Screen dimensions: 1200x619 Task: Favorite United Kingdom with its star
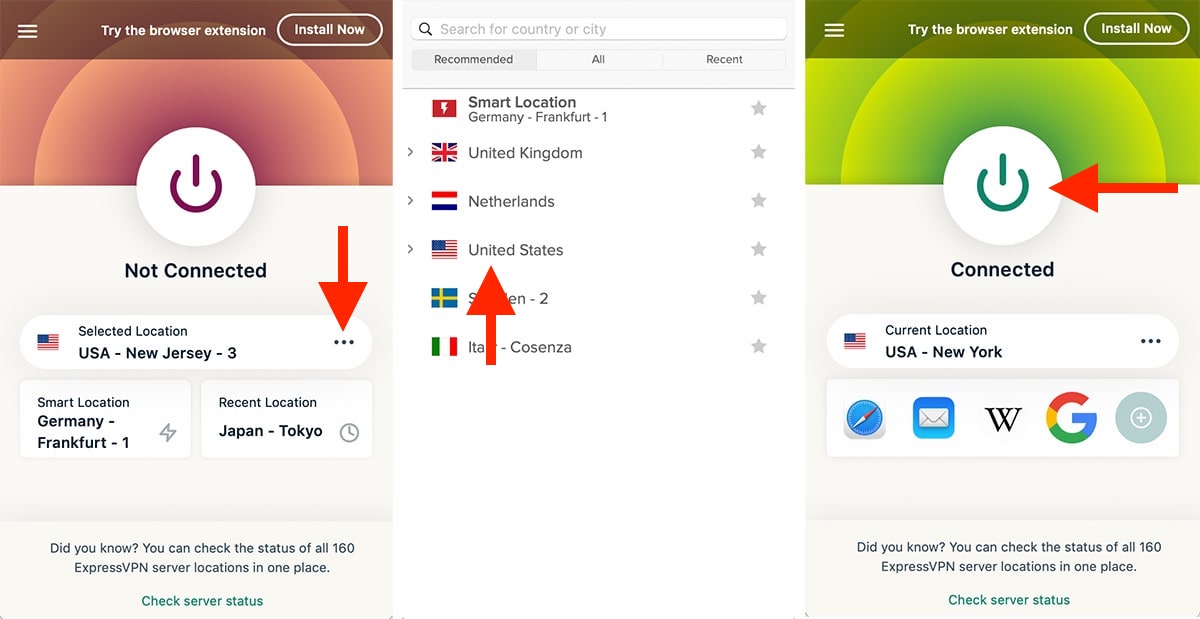759,152
